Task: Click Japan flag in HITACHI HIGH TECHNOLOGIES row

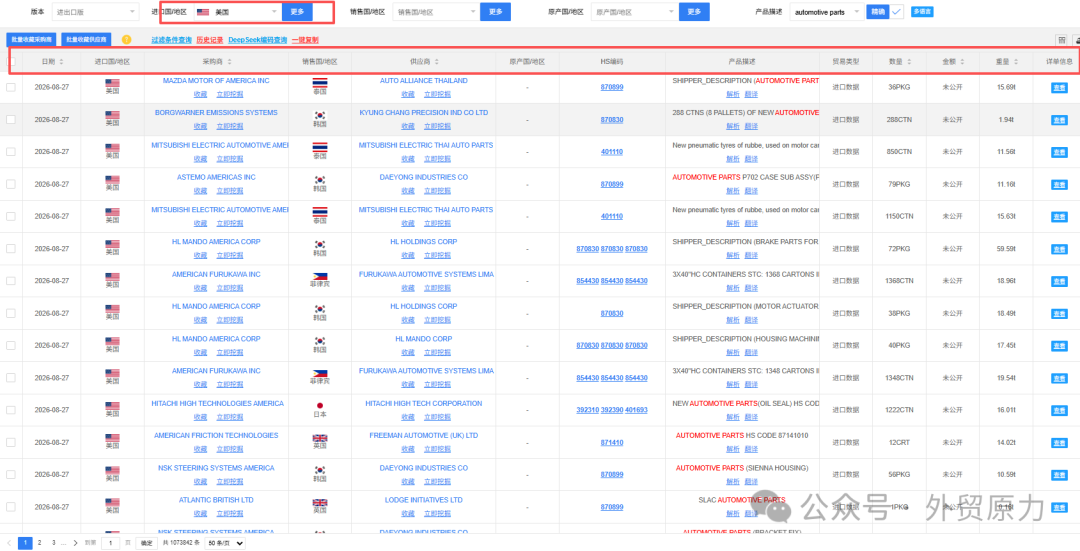Action: [x=320, y=406]
